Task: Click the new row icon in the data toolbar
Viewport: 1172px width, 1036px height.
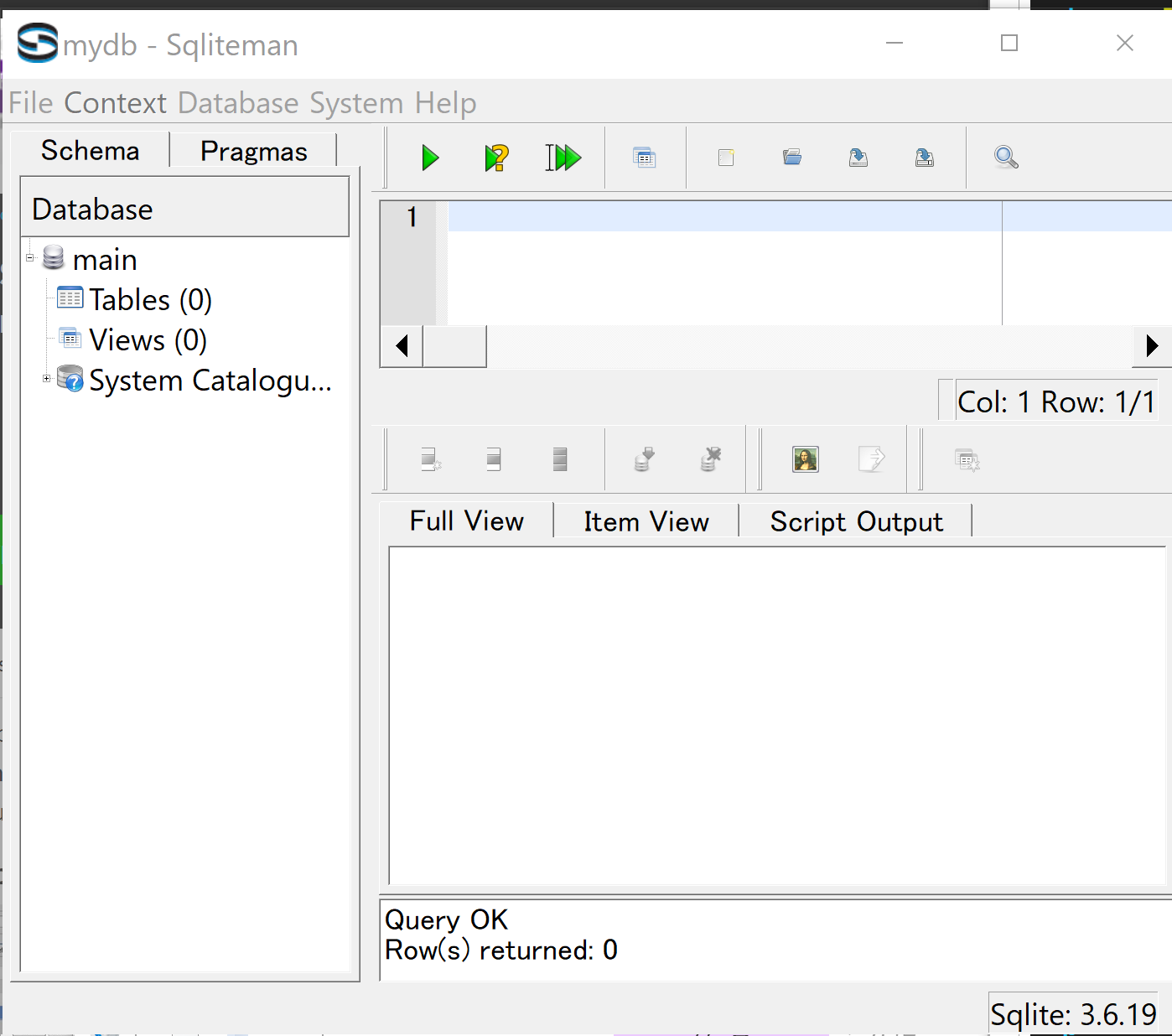Action: pos(431,459)
